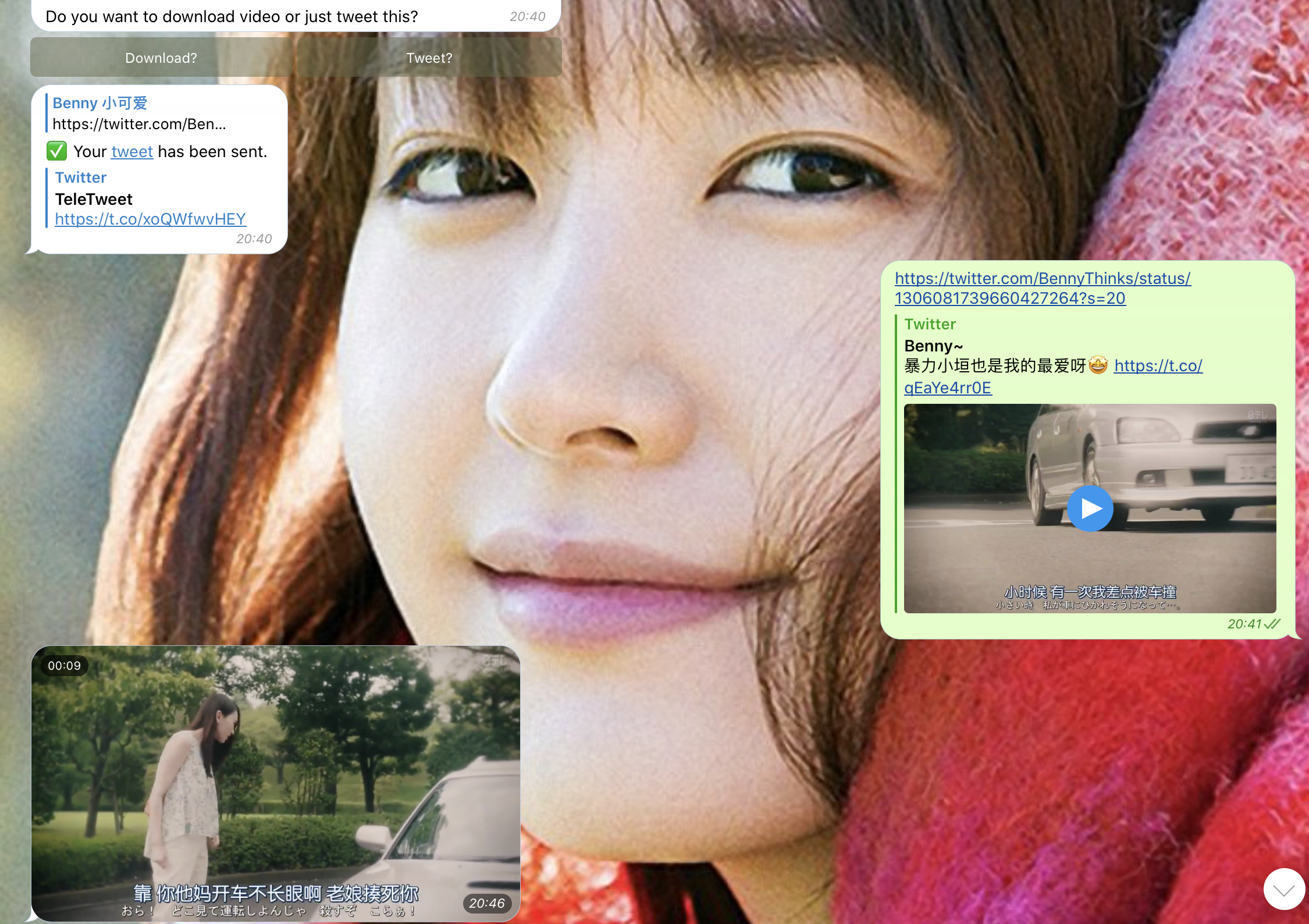This screenshot has width=1309, height=924.
Task: Click the scroll-to-bottom chevron button
Action: coord(1283,890)
